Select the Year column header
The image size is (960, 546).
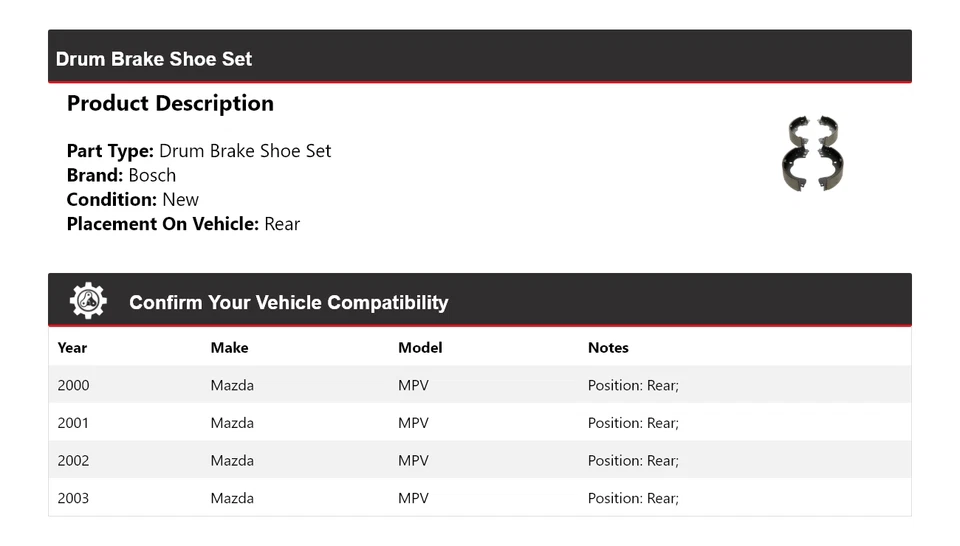coord(72,348)
